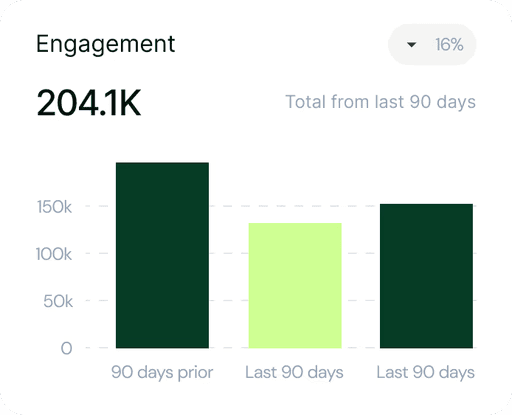This screenshot has height=415, width=512.
Task: Click the 150k y-axis label
Action: pos(54,207)
